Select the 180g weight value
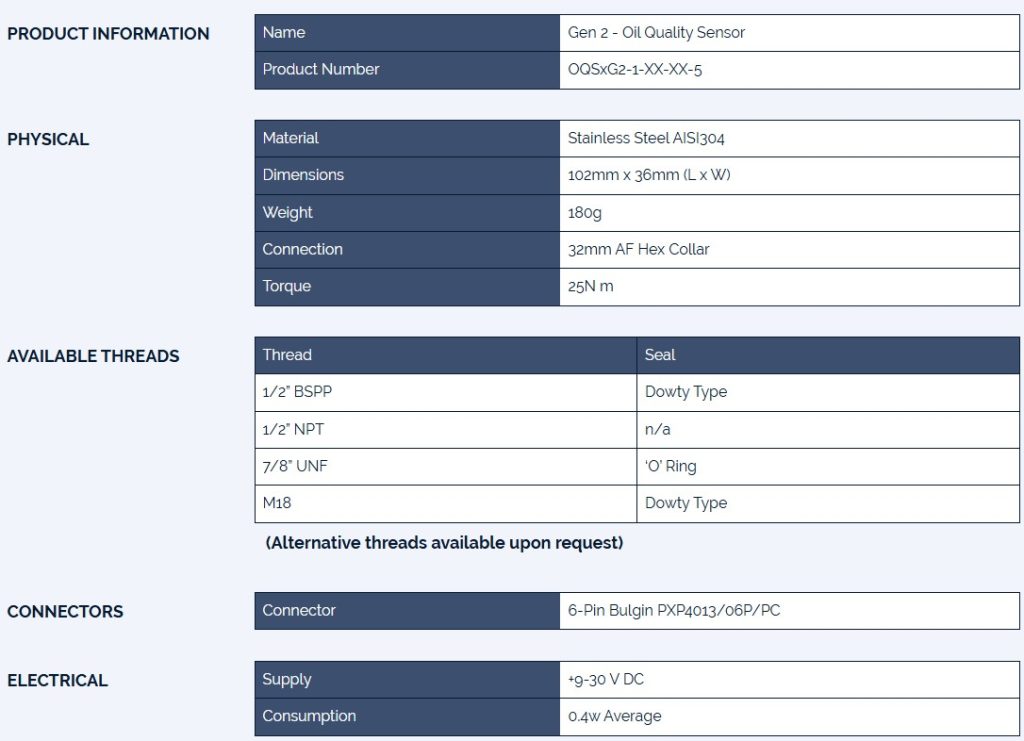Image resolution: width=1024 pixels, height=741 pixels. (585, 213)
